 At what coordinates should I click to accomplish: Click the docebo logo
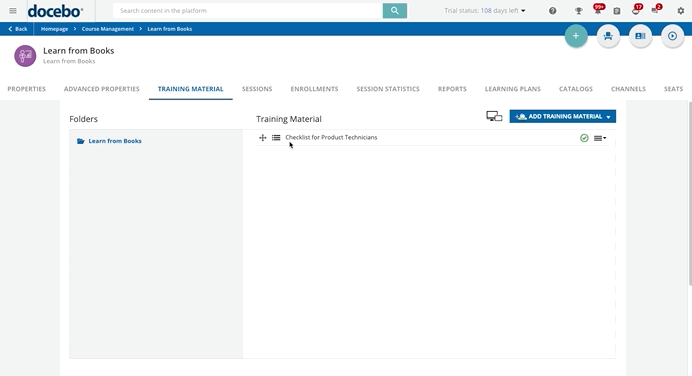(x=55, y=11)
